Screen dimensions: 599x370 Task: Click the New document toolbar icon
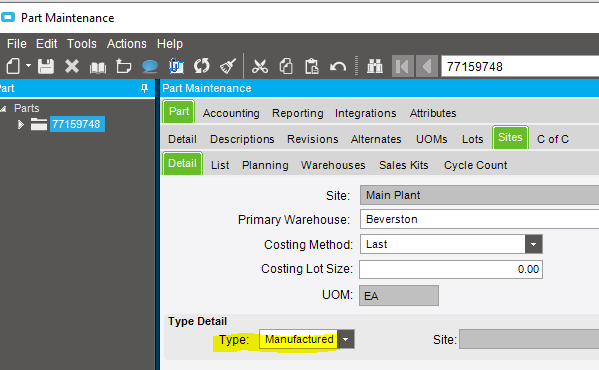point(13,66)
